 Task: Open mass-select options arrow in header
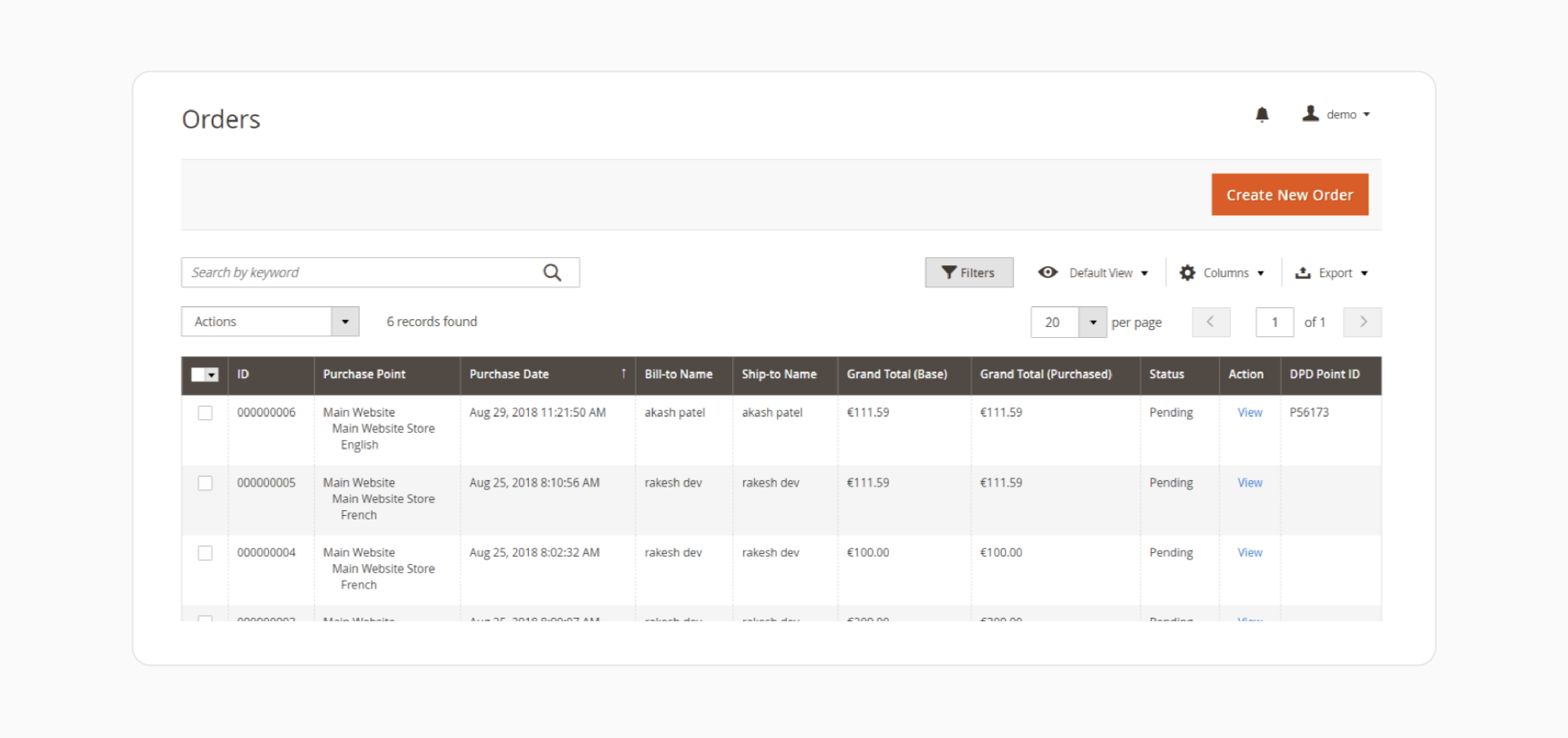coord(212,375)
